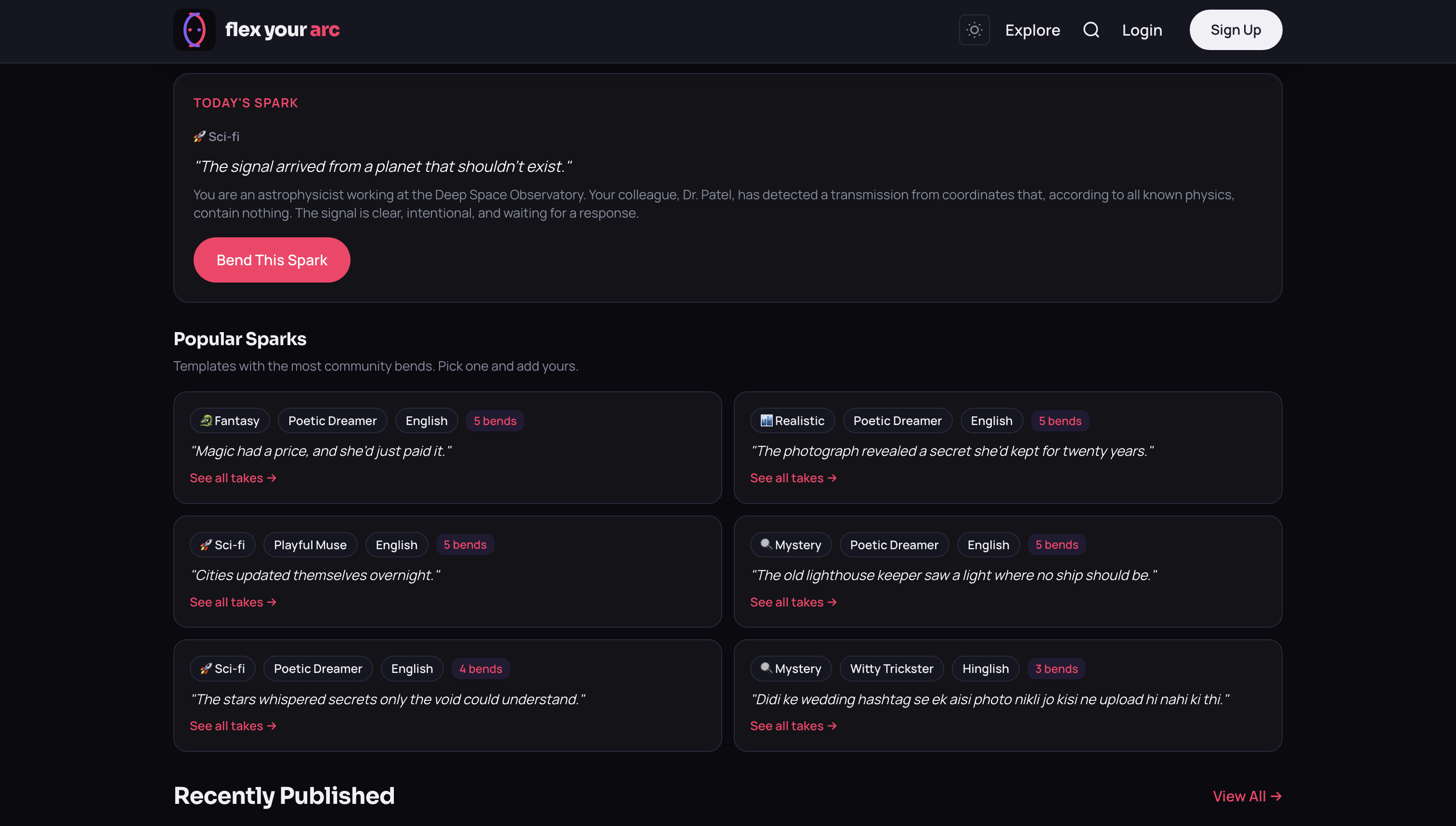Toggle the light/dark theme sun icon

tap(974, 29)
